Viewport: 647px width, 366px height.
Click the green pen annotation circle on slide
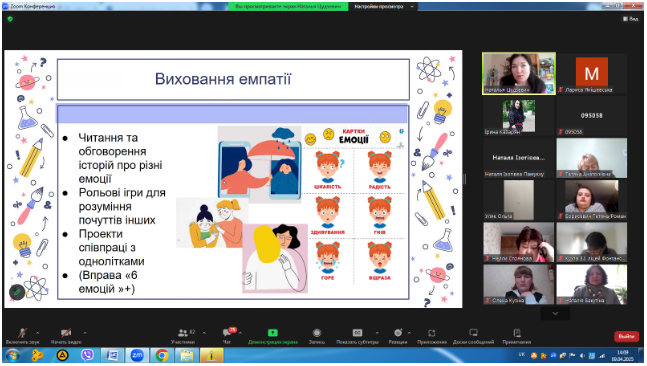[17, 292]
